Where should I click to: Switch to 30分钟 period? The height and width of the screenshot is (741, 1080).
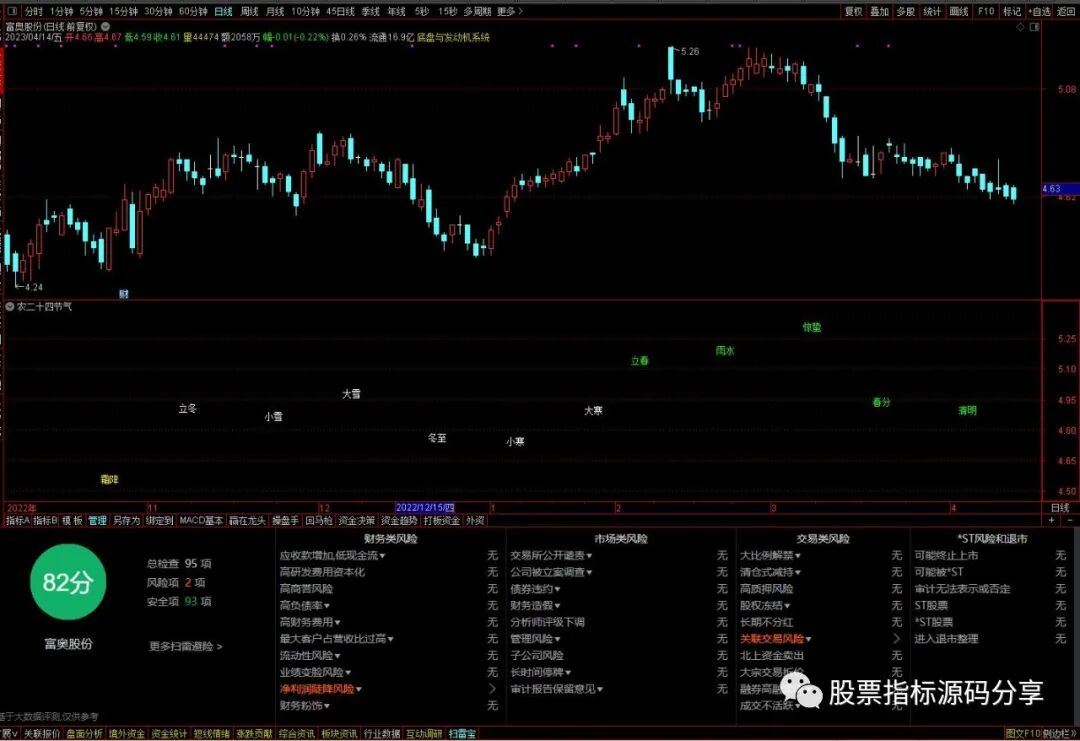click(x=158, y=12)
